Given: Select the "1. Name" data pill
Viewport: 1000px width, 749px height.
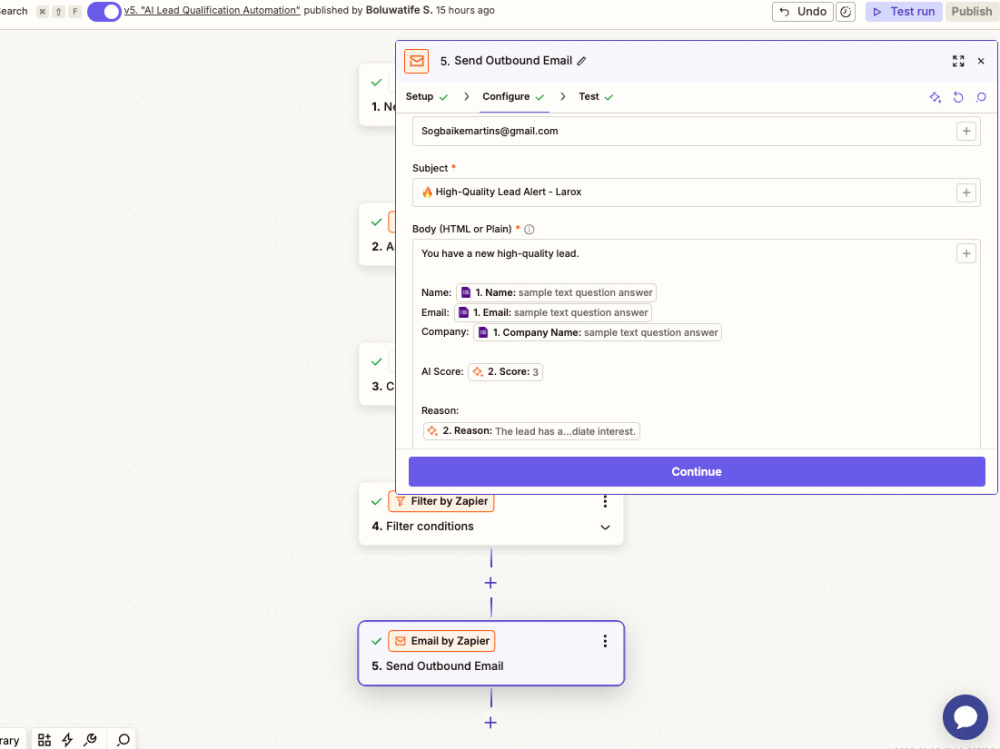Looking at the screenshot, I should (x=556, y=293).
